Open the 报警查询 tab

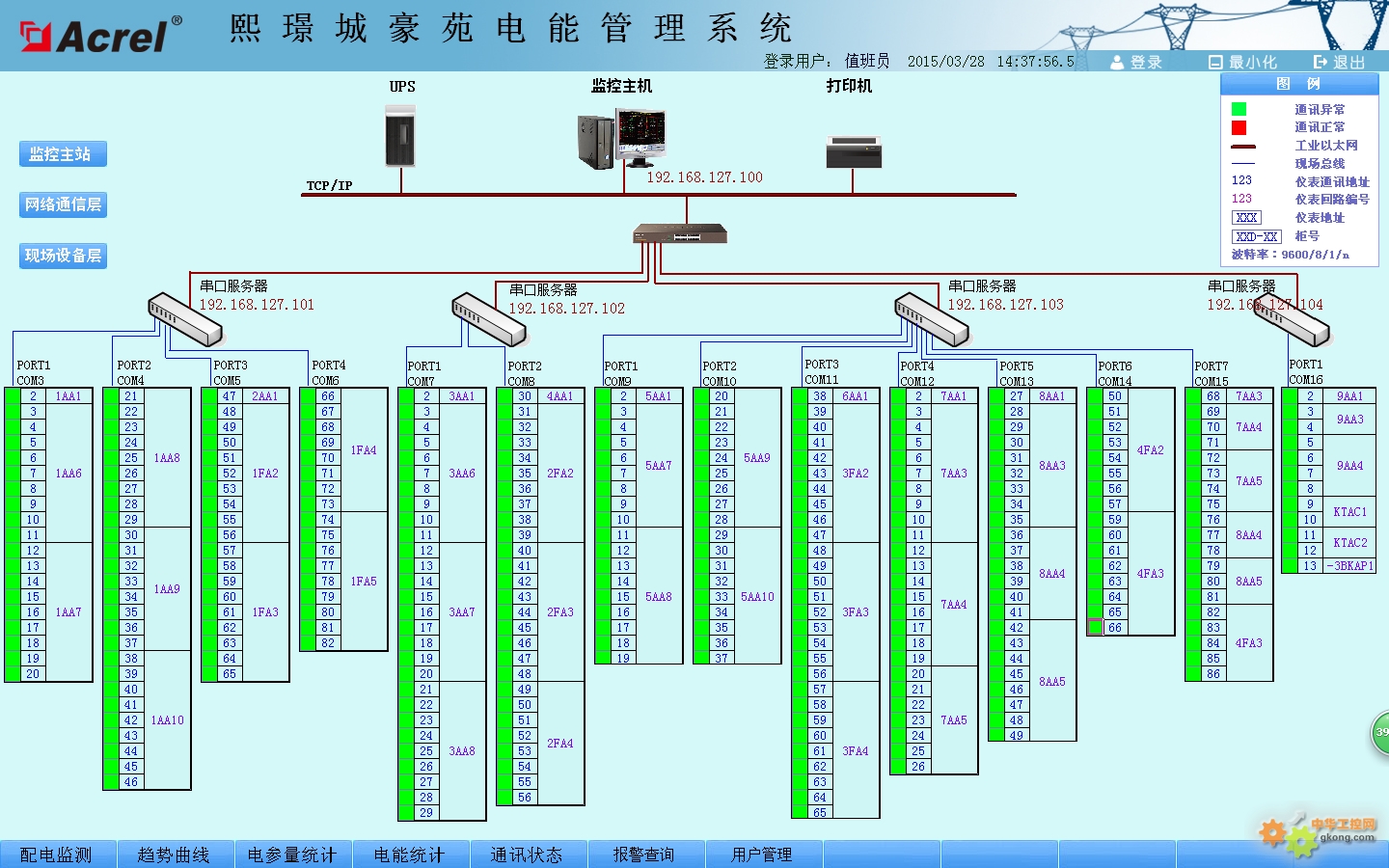pyautogui.click(x=645, y=854)
